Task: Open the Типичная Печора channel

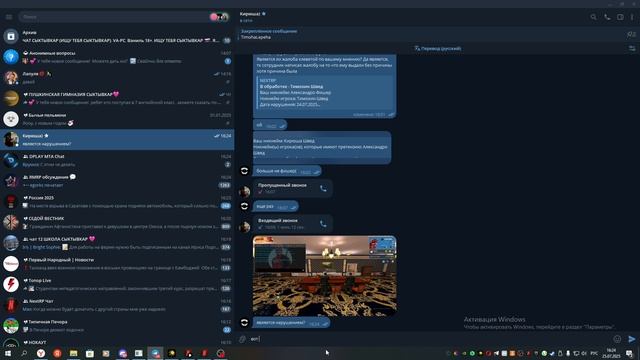Action: click(x=117, y=326)
